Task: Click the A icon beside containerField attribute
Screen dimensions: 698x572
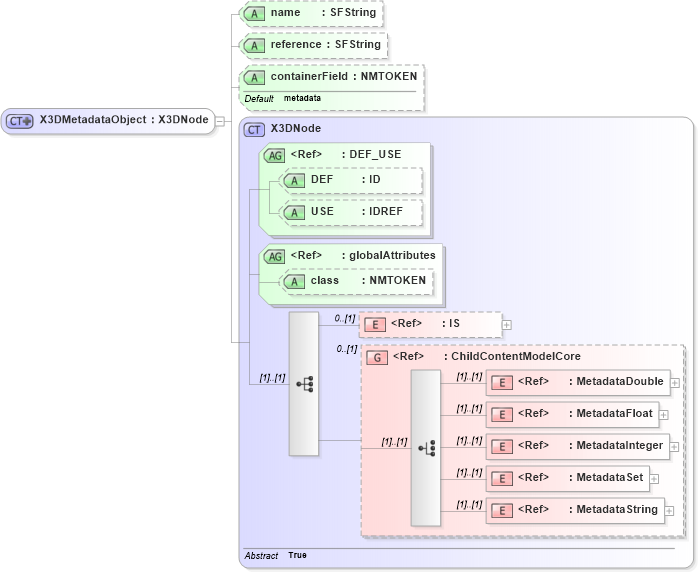Action: pos(254,77)
